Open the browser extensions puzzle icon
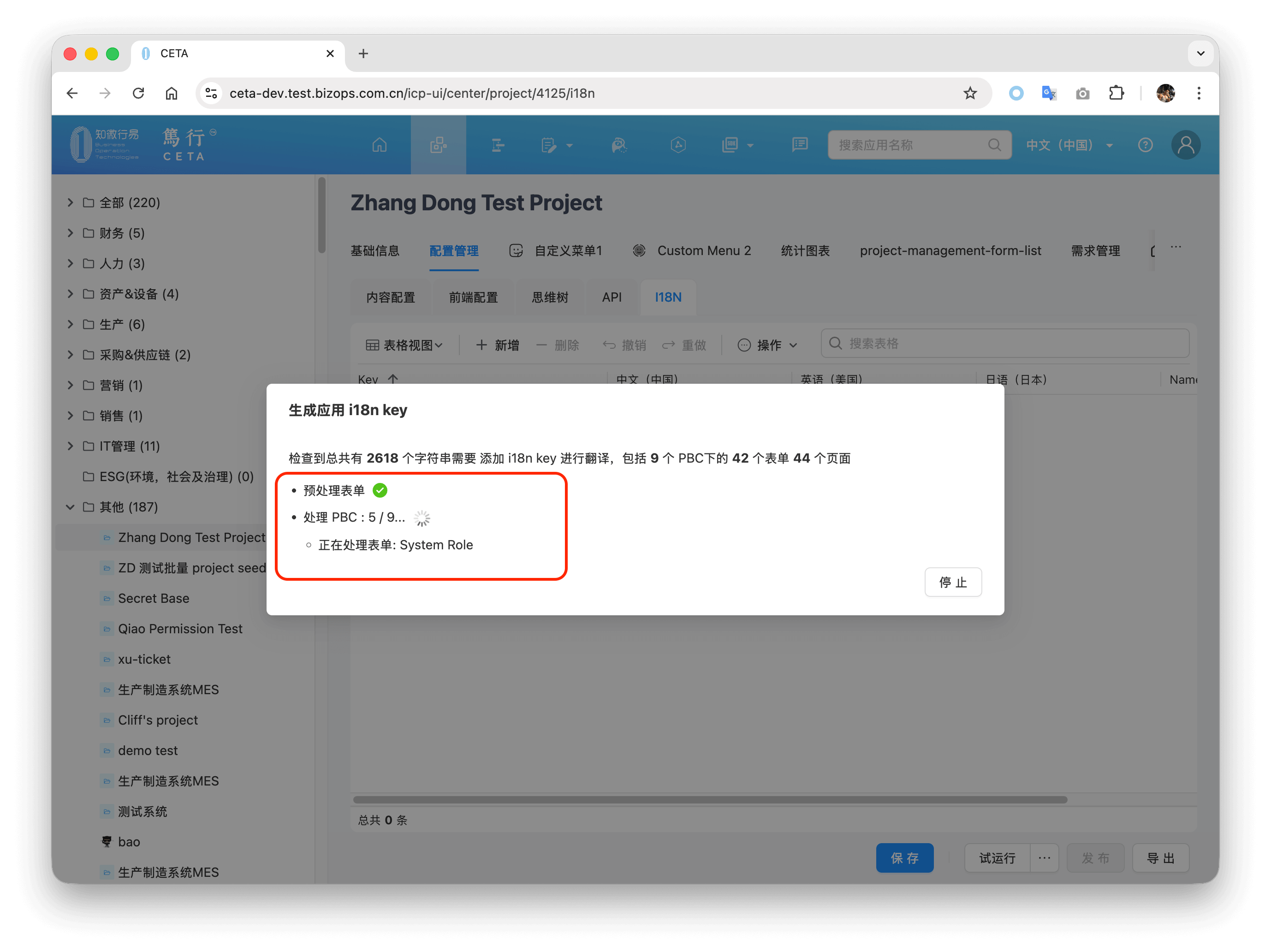Screen dimensions: 1271x952 pyautogui.click(x=1117, y=93)
